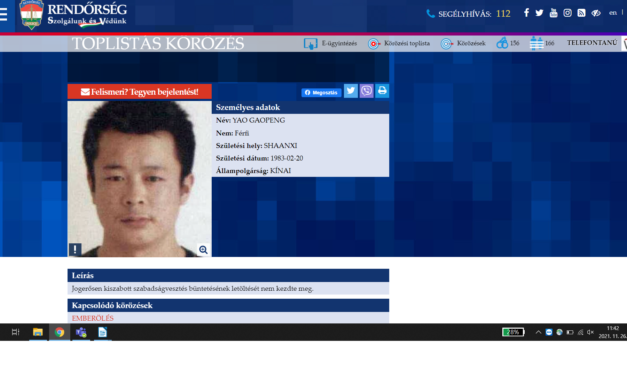Viewport: 627px width, 376px height.
Task: Switch language to en
Action: (x=613, y=13)
